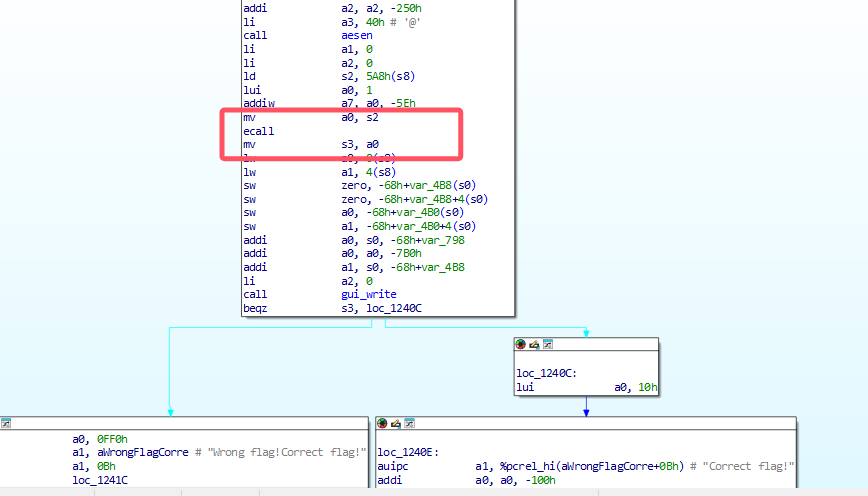The image size is (868, 496).
Task: Click the "Correct flag!" string comment
Action: (x=748, y=467)
